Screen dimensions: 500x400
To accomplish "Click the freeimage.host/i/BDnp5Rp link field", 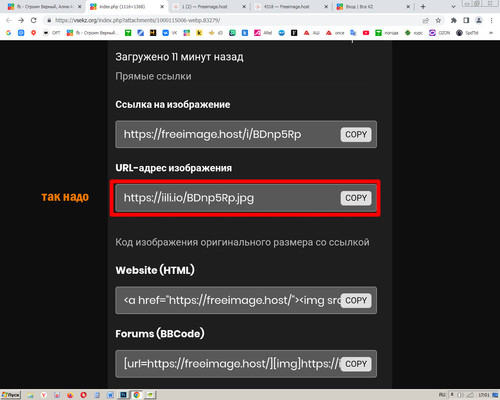I will pyautogui.click(x=246, y=134).
